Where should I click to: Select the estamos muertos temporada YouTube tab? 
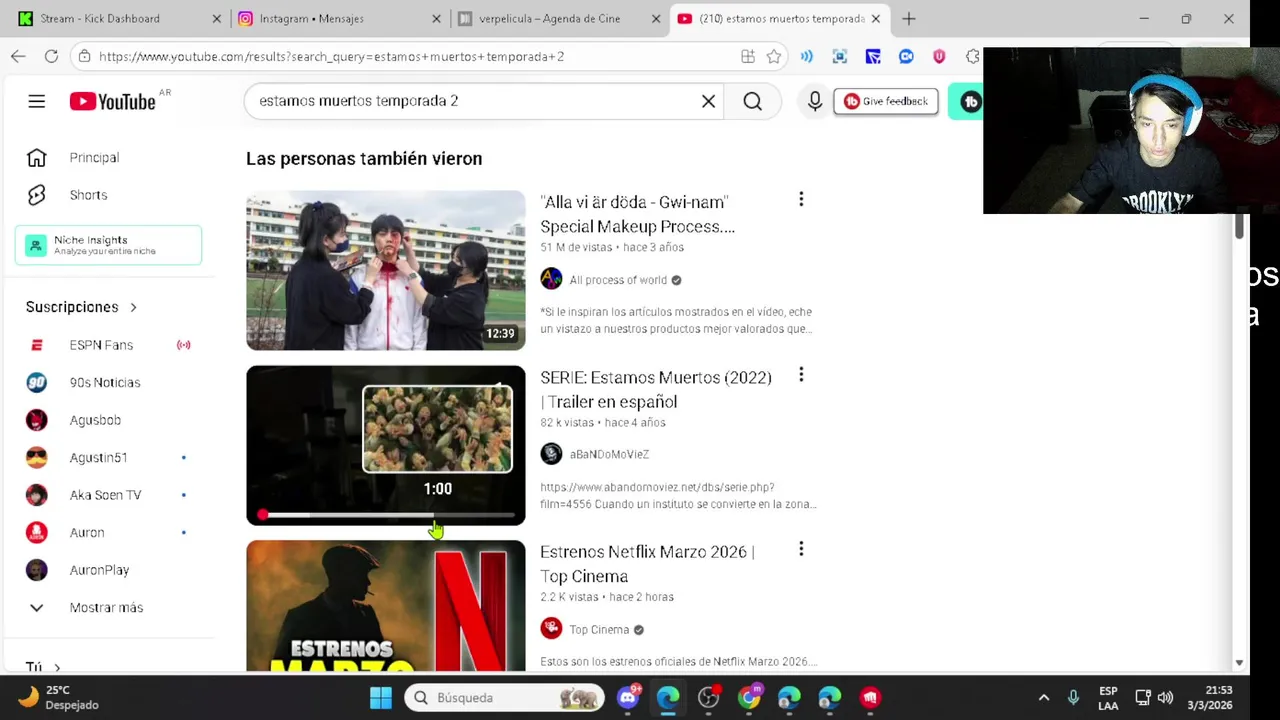(777, 19)
